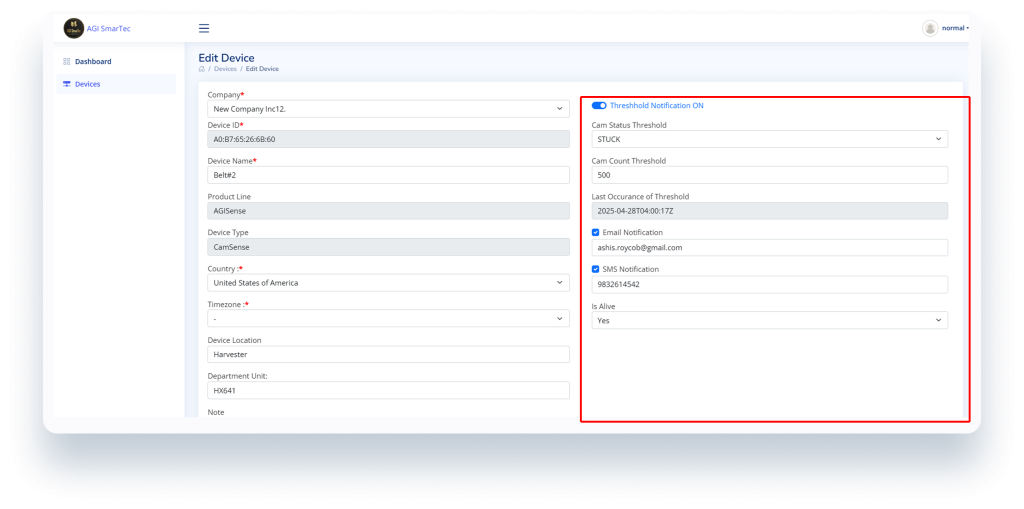Image resolution: width=1024 pixels, height=509 pixels.
Task: Open the normal user account menu
Action: point(955,28)
